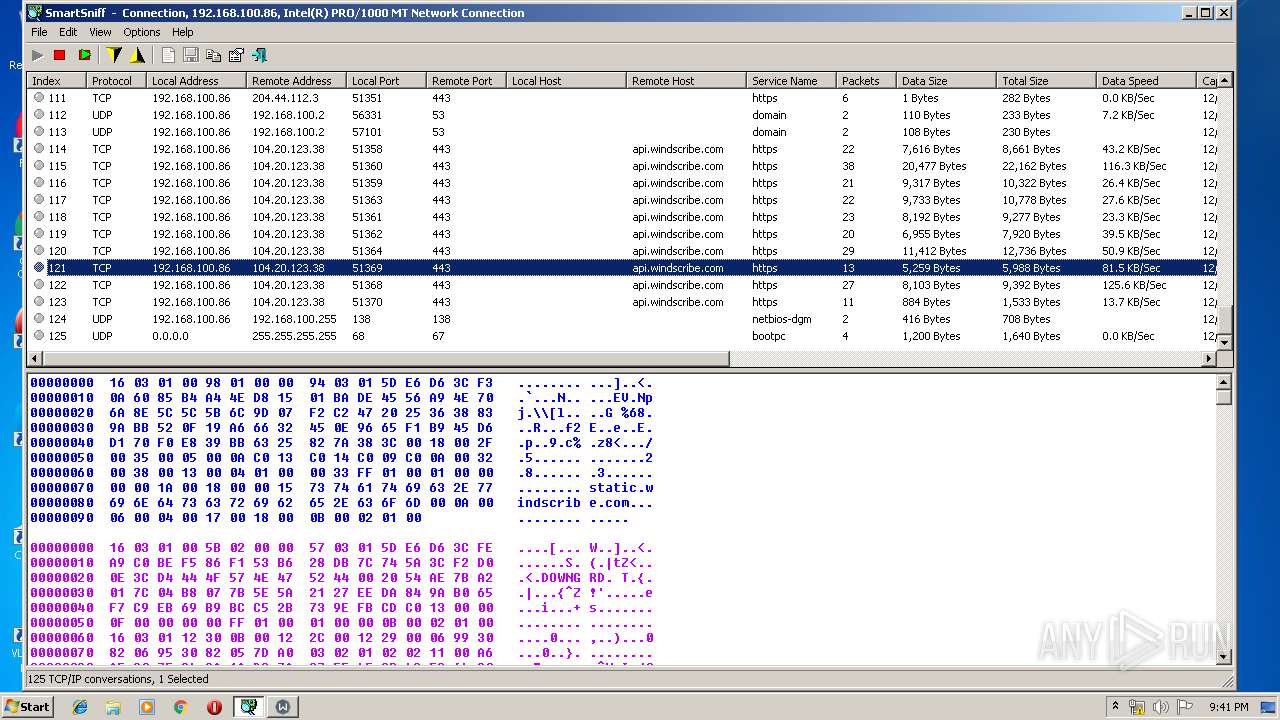Sort by the Index column header
Image resolution: width=1280 pixels, height=720 pixels.
coord(56,81)
